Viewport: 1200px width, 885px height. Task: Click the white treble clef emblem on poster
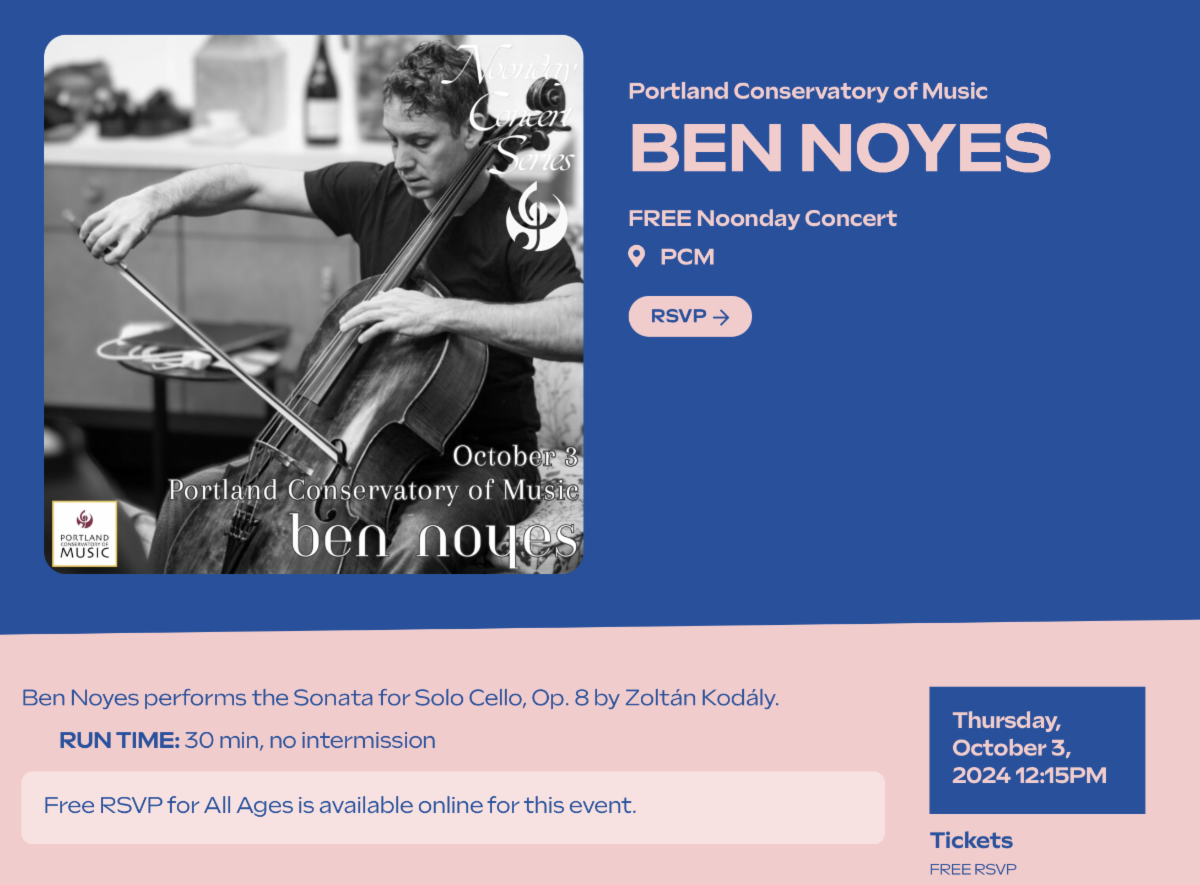[536, 217]
